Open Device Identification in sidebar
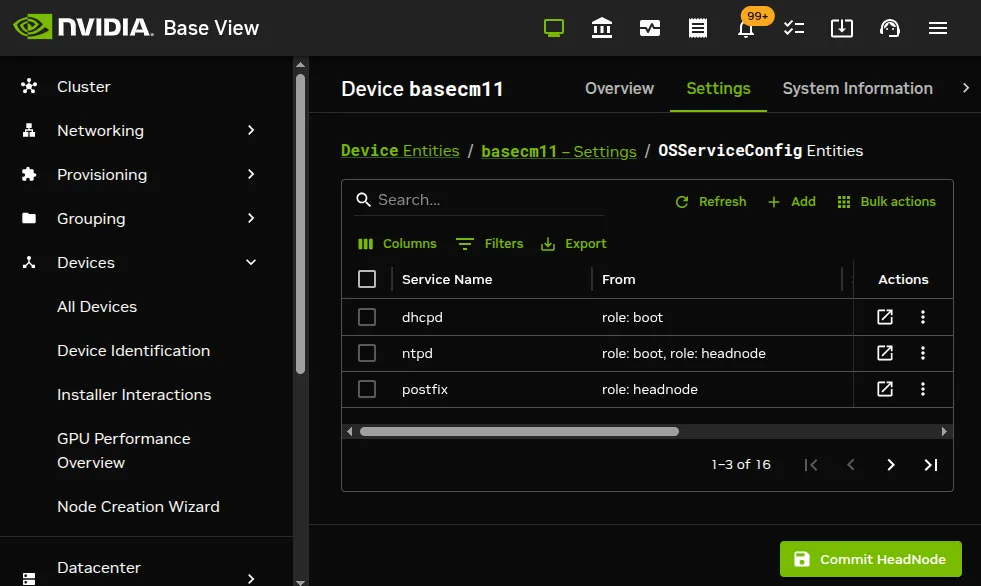Viewport: 981px width, 586px height. click(133, 351)
